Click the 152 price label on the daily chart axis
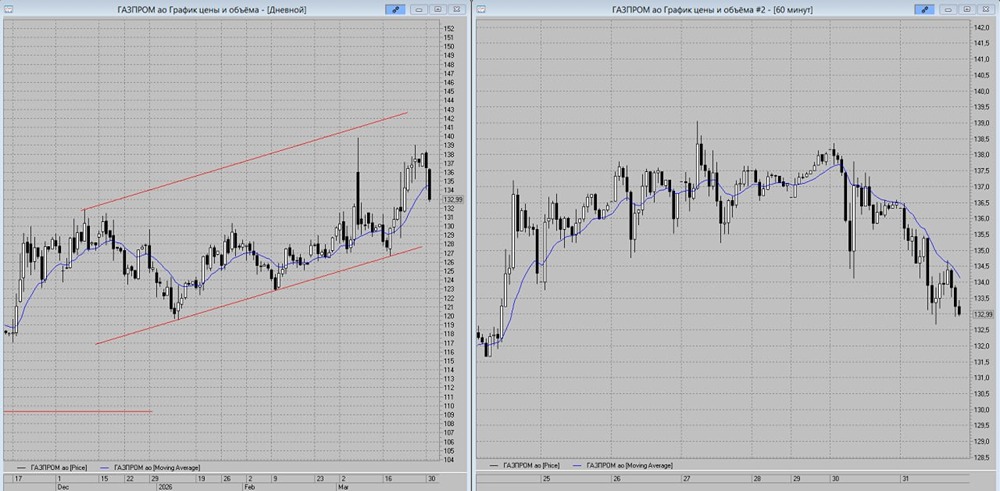Screen dimensions: 1000x491 pyautogui.click(x=450, y=29)
